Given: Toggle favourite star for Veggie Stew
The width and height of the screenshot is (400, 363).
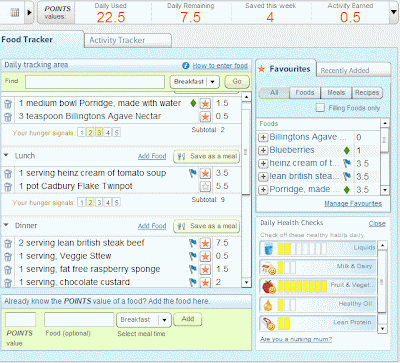Looking at the screenshot, I should click(x=205, y=257).
